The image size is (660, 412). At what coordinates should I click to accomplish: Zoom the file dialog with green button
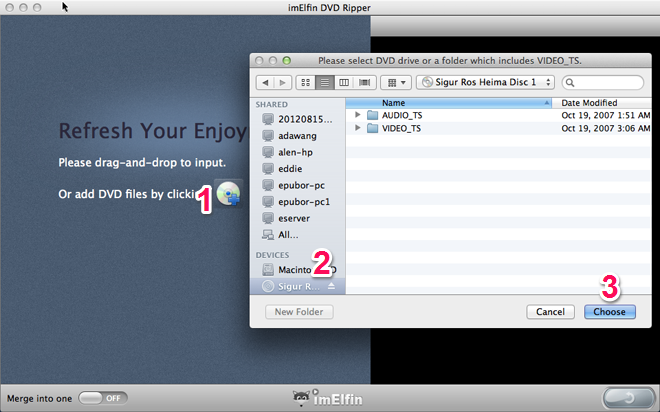pyautogui.click(x=287, y=61)
